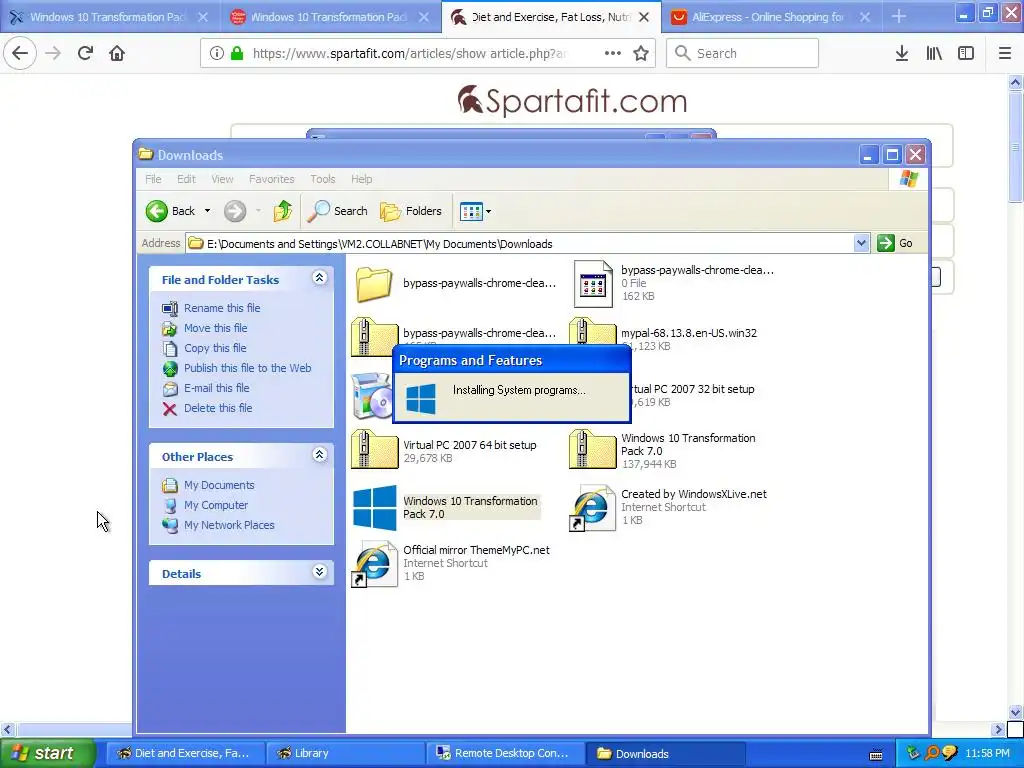Viewport: 1024px width, 768px height.
Task: Click Firefox Search input field
Action: 743,53
